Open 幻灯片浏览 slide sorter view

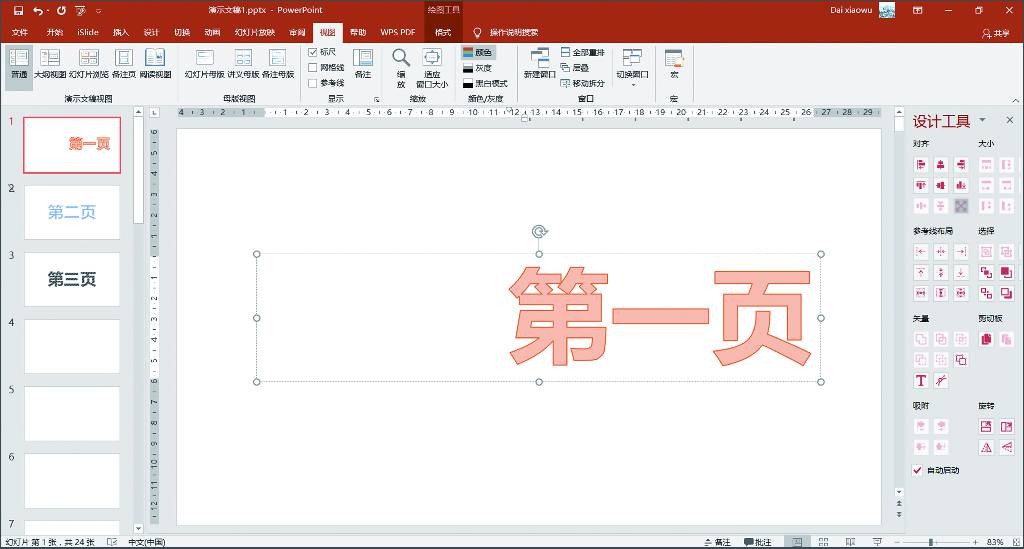coord(88,62)
